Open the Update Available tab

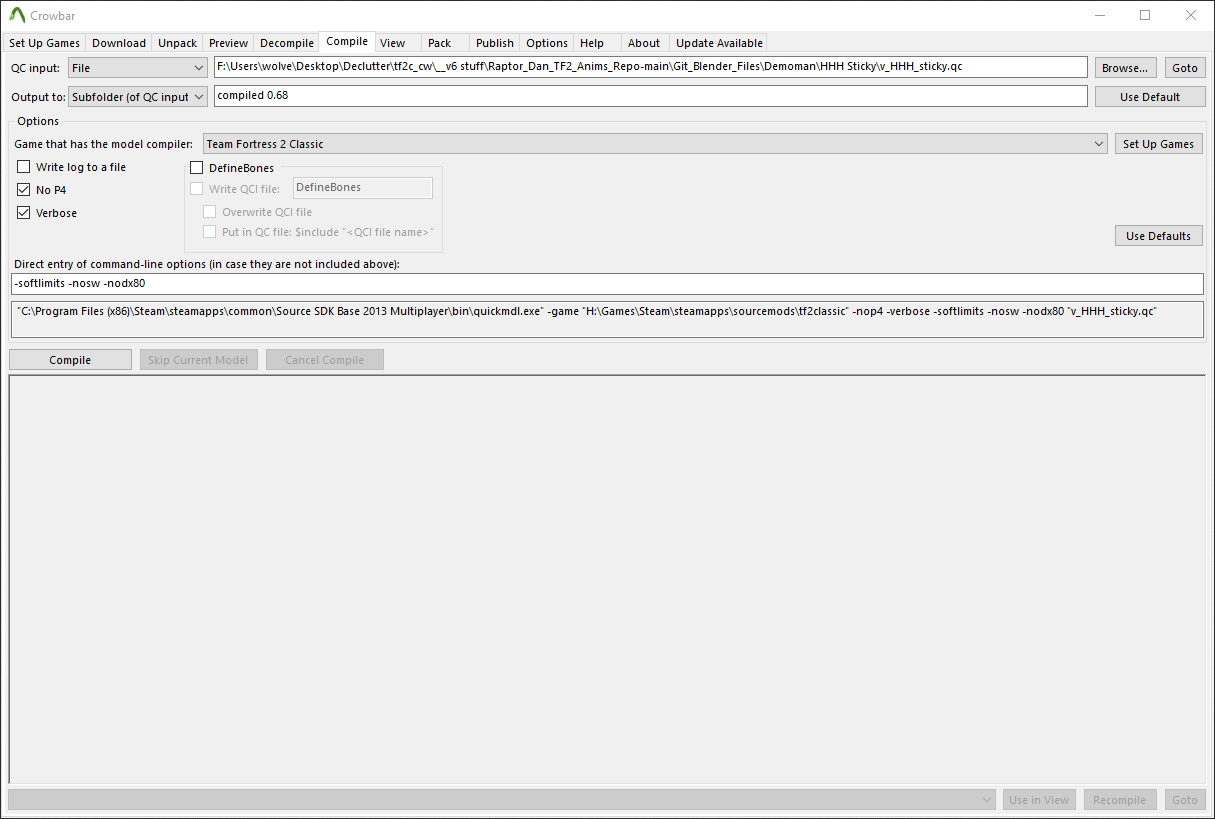(x=719, y=43)
